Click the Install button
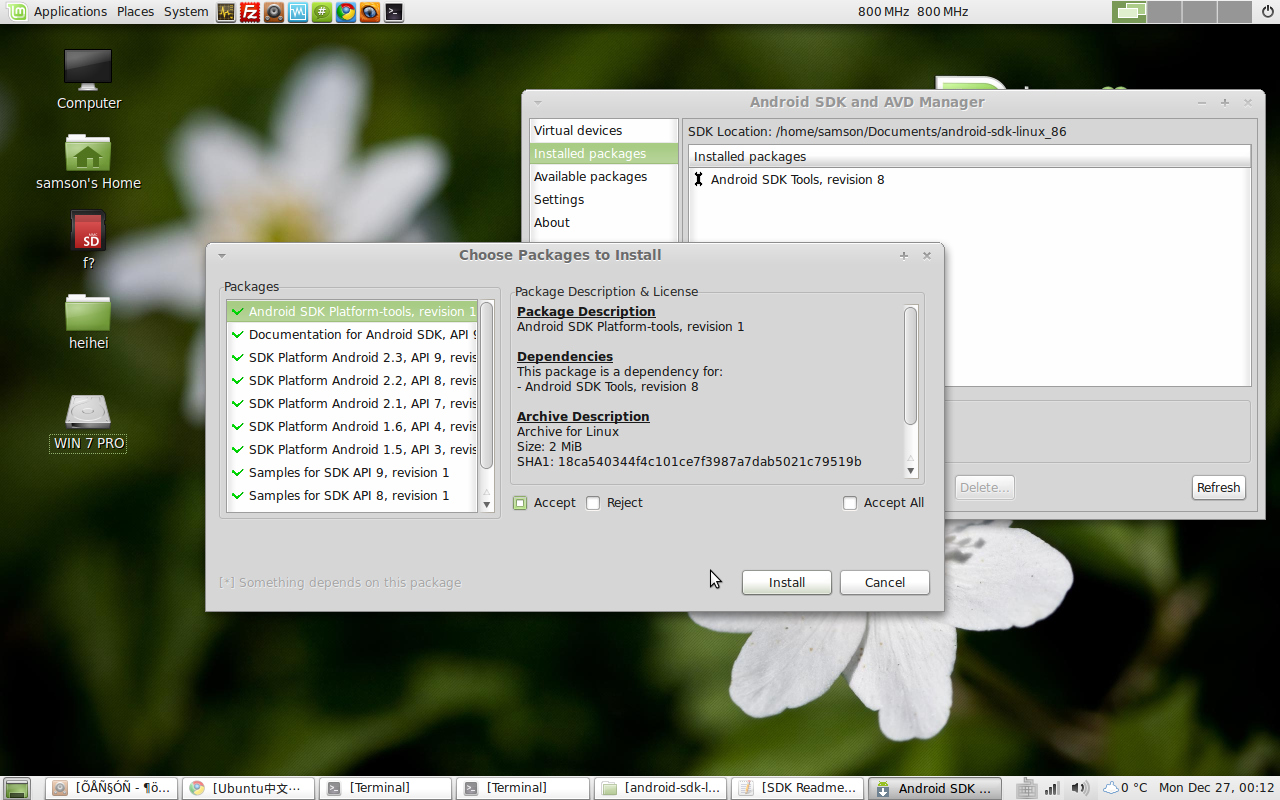This screenshot has width=1280, height=800. [x=786, y=583]
